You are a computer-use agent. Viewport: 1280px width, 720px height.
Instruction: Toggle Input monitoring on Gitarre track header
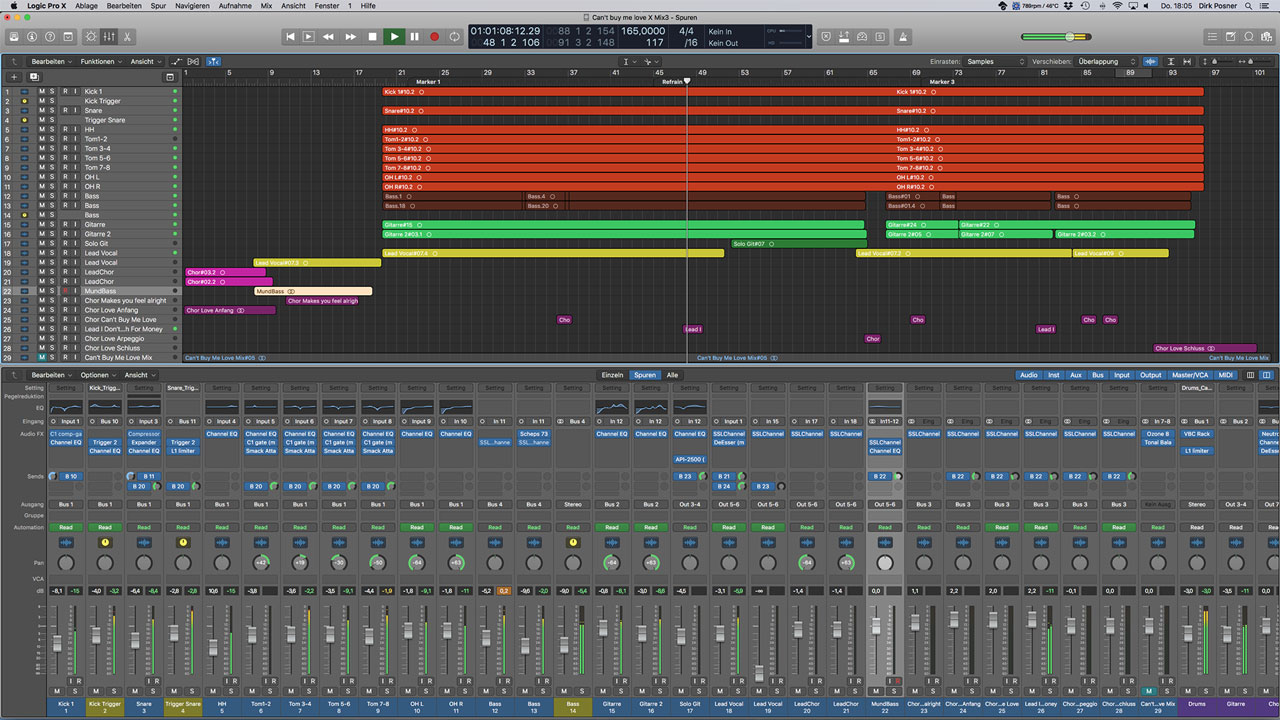point(74,225)
